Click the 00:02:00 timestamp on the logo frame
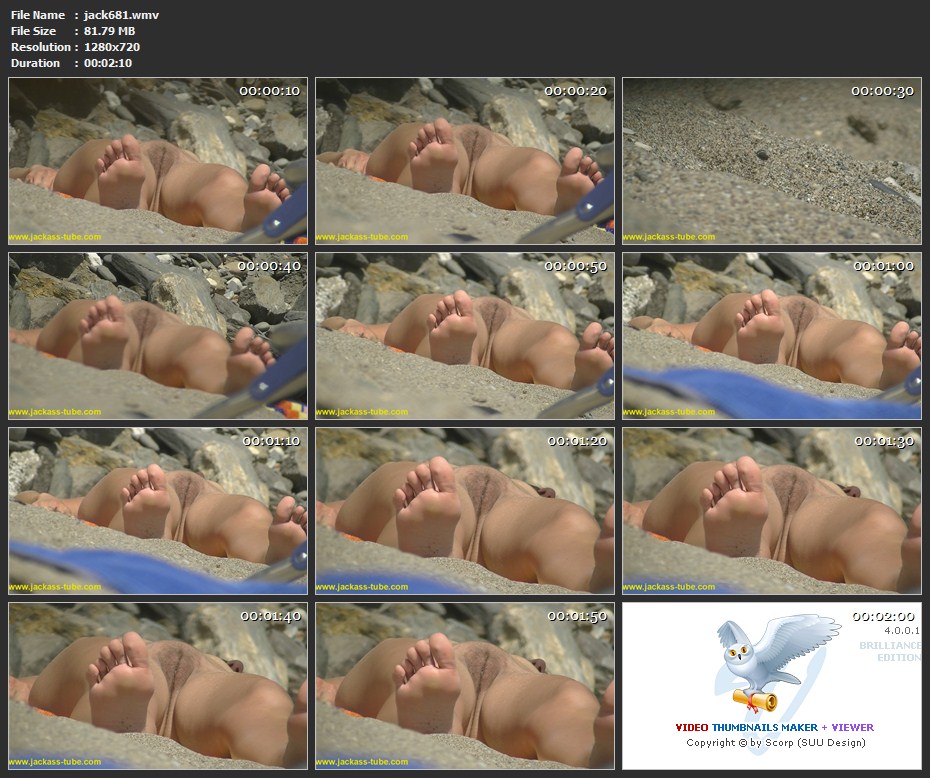This screenshot has width=930, height=778. click(x=883, y=616)
